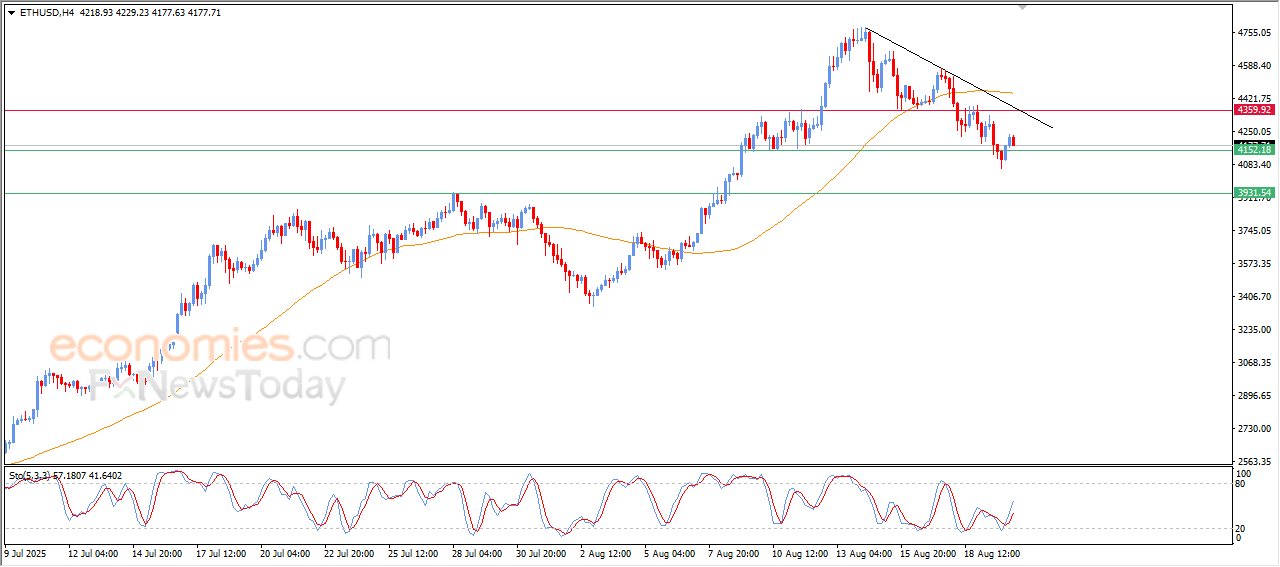
Task: Click the 14 Jul 20:00 time label
Action: (x=156, y=552)
